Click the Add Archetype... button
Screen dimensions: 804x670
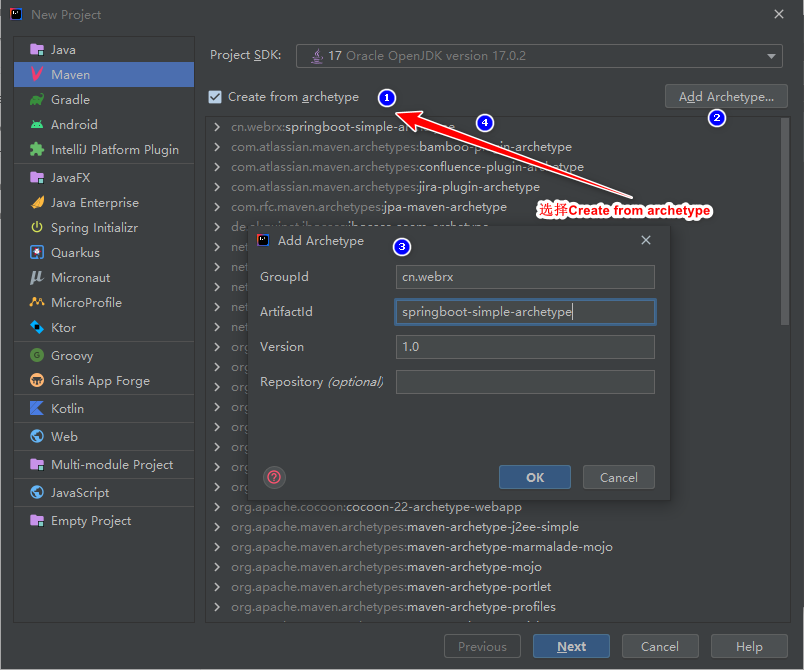[726, 96]
